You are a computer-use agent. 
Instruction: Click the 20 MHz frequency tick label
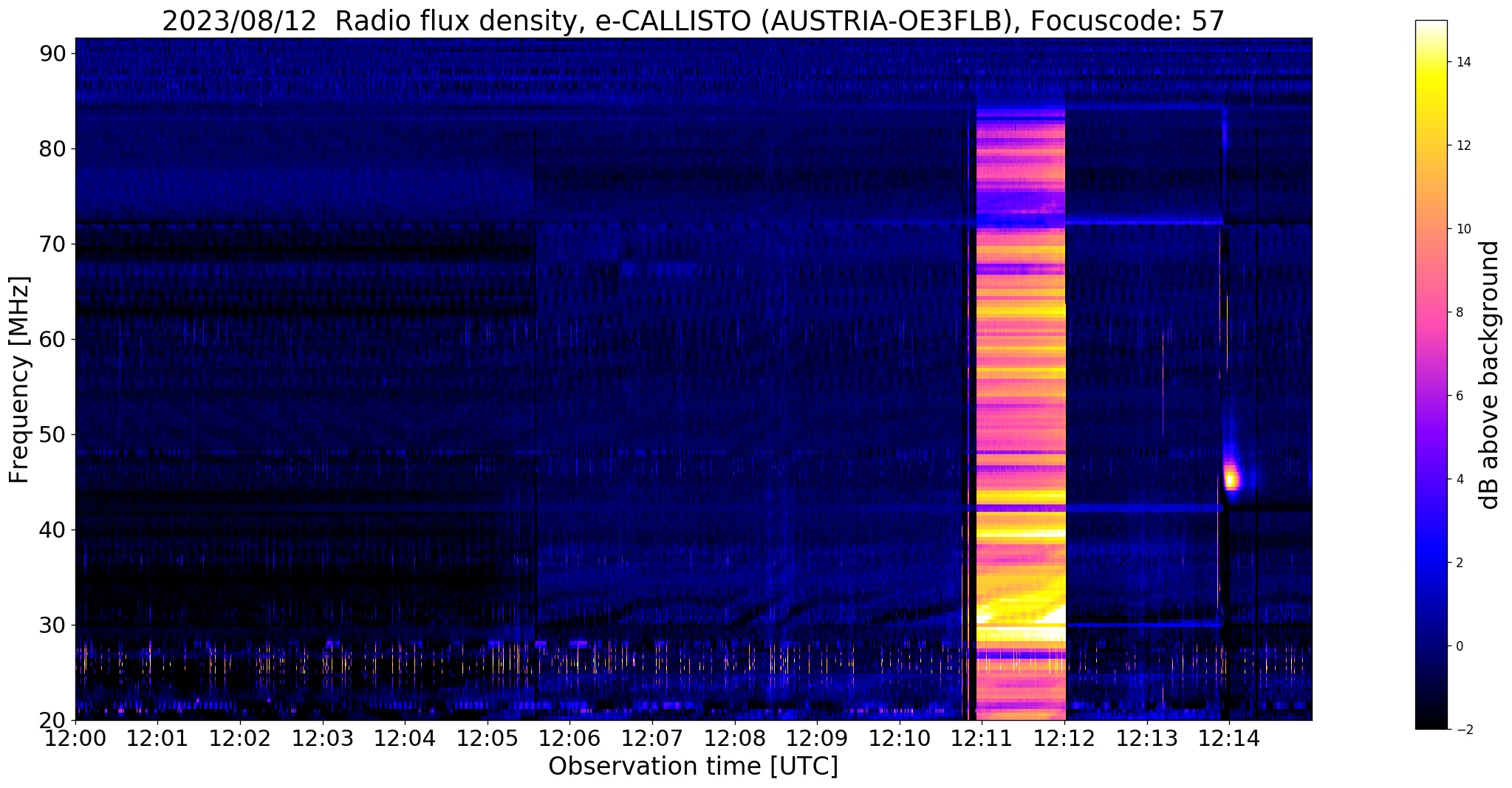[x=54, y=720]
